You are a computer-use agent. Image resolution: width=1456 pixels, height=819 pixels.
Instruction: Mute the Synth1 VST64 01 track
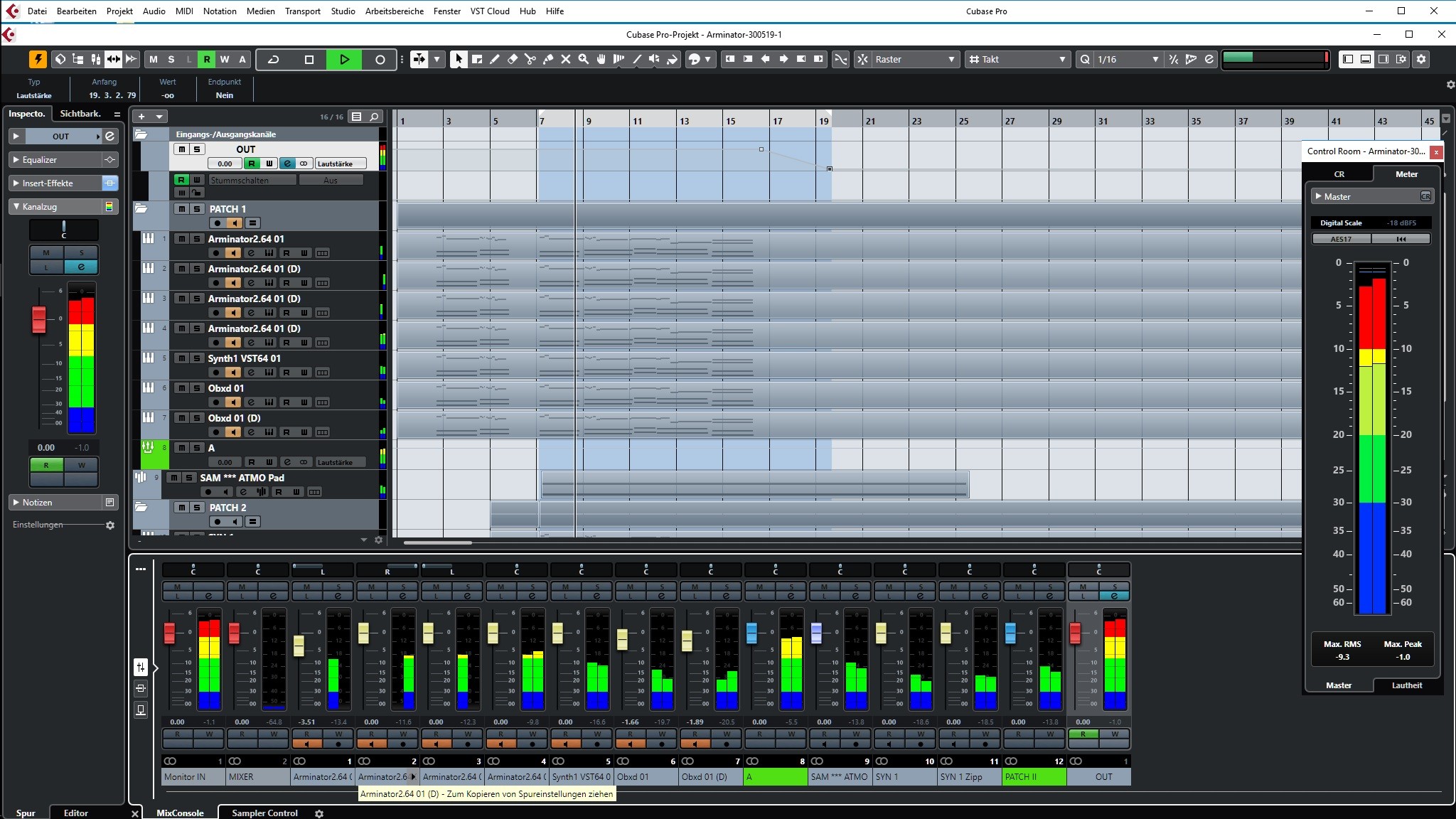[x=182, y=358]
